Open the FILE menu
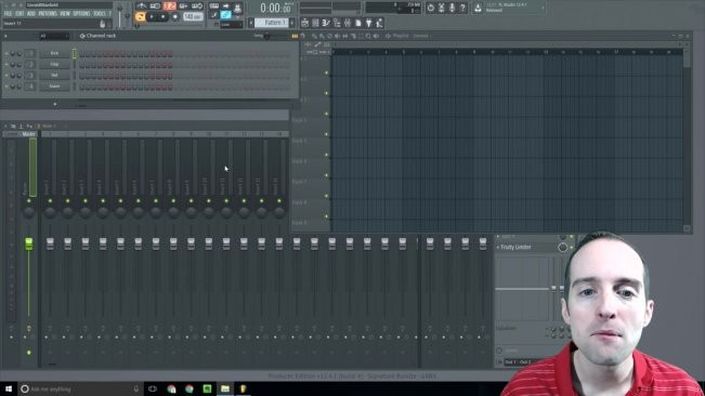Viewport: 705px width, 396px height. [8, 14]
